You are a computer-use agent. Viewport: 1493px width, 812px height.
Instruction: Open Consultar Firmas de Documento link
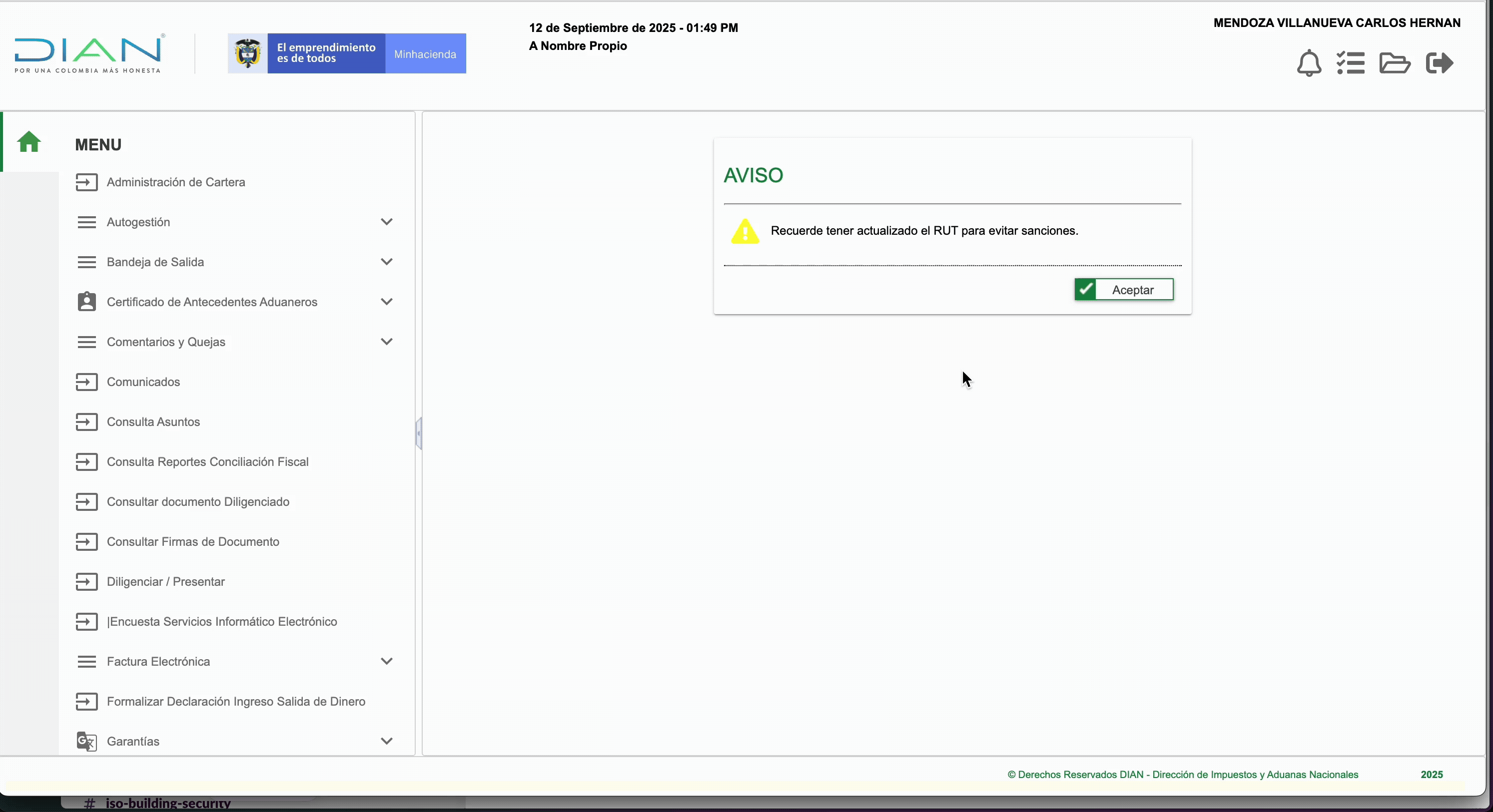[193, 542]
